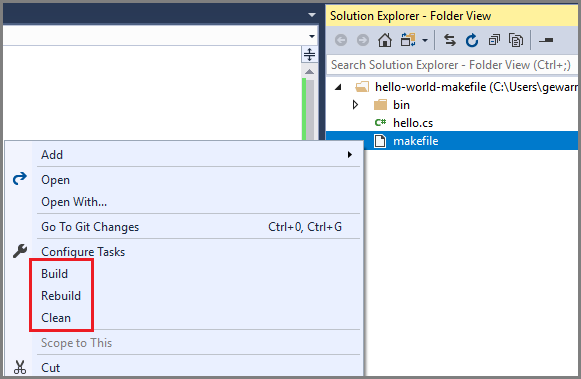Select the hello.cs file
Image resolution: width=581 pixels, height=379 pixels.
413,123
